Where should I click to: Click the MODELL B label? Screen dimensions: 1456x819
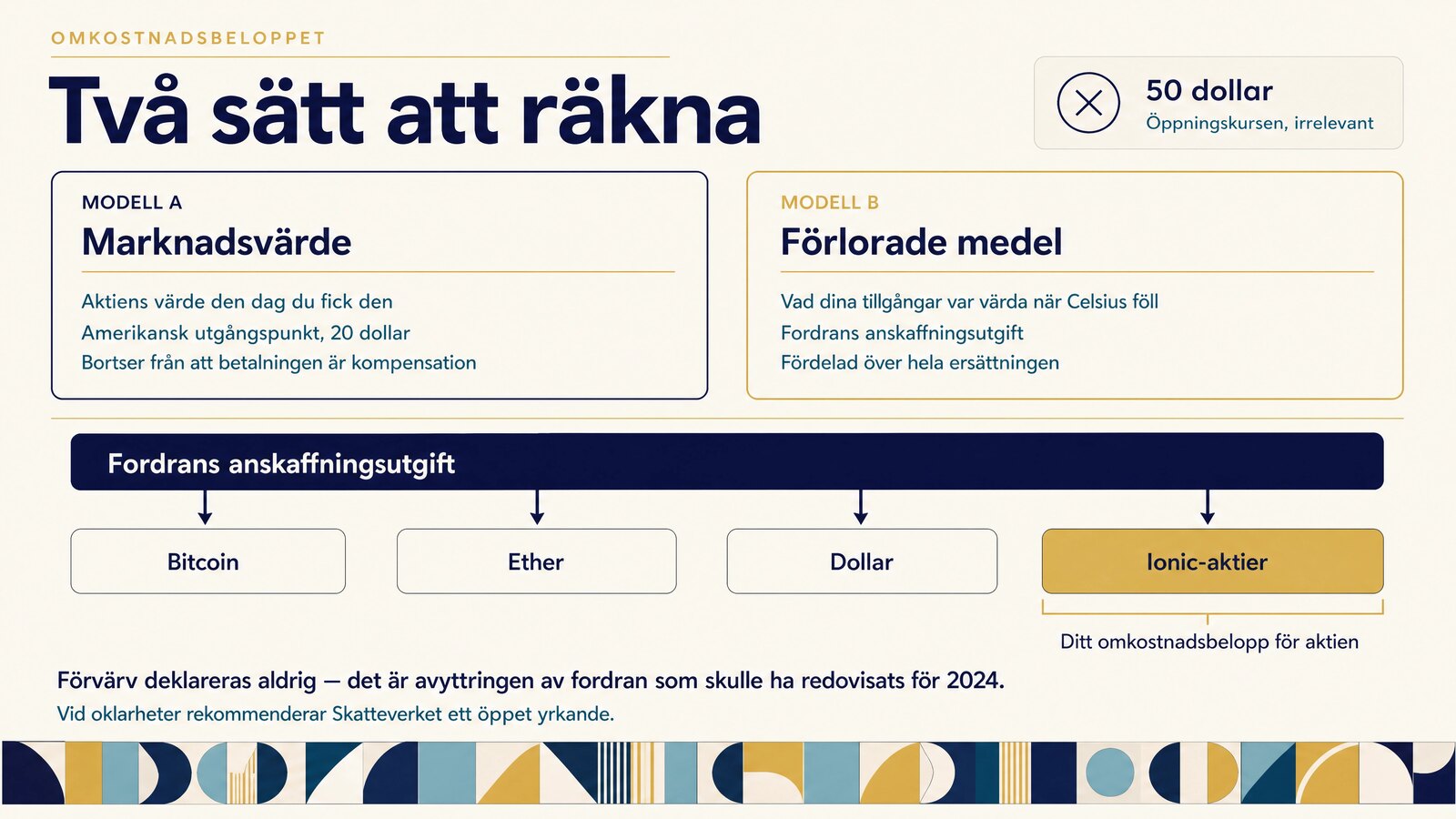(830, 202)
